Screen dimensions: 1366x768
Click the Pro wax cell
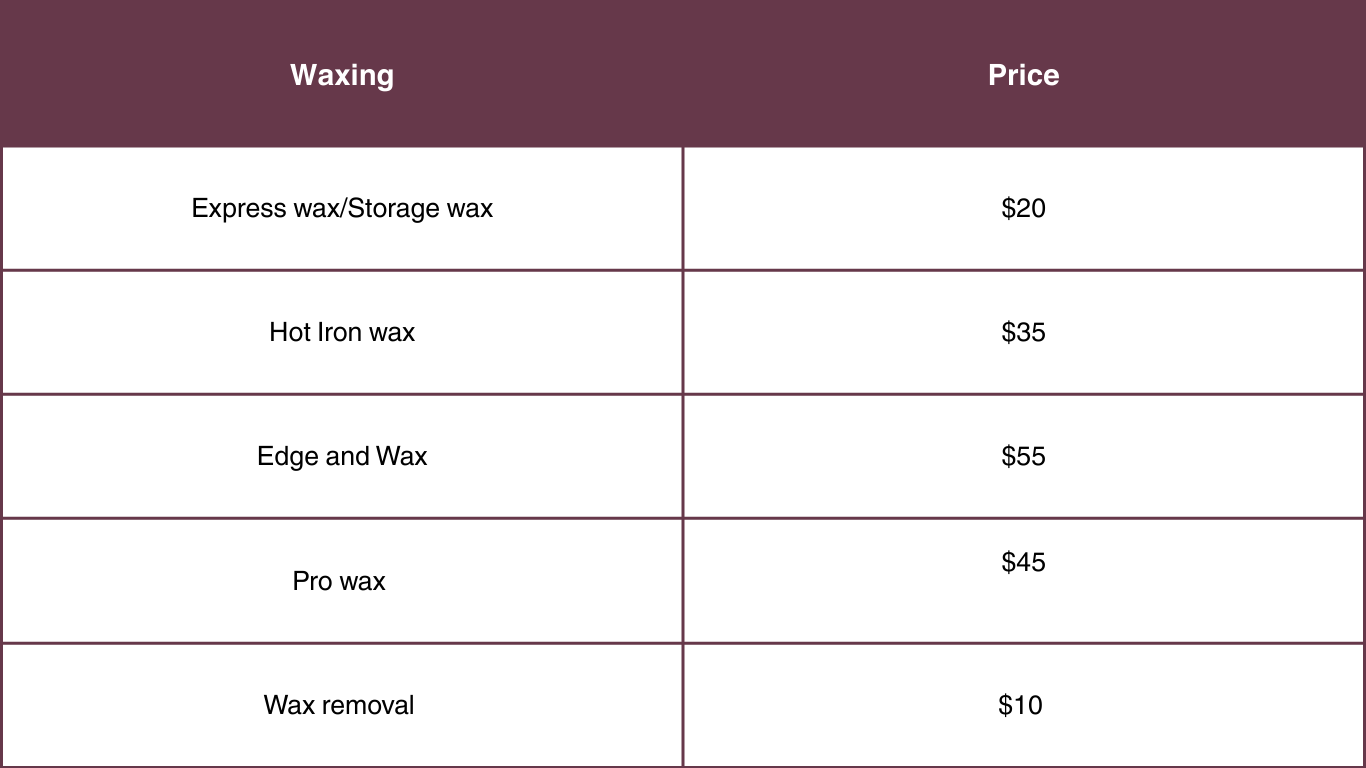[x=339, y=581]
